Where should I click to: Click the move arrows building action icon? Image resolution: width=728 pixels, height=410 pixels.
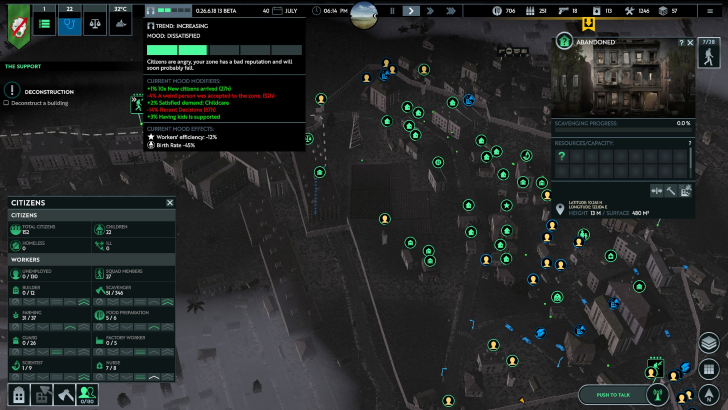point(656,191)
